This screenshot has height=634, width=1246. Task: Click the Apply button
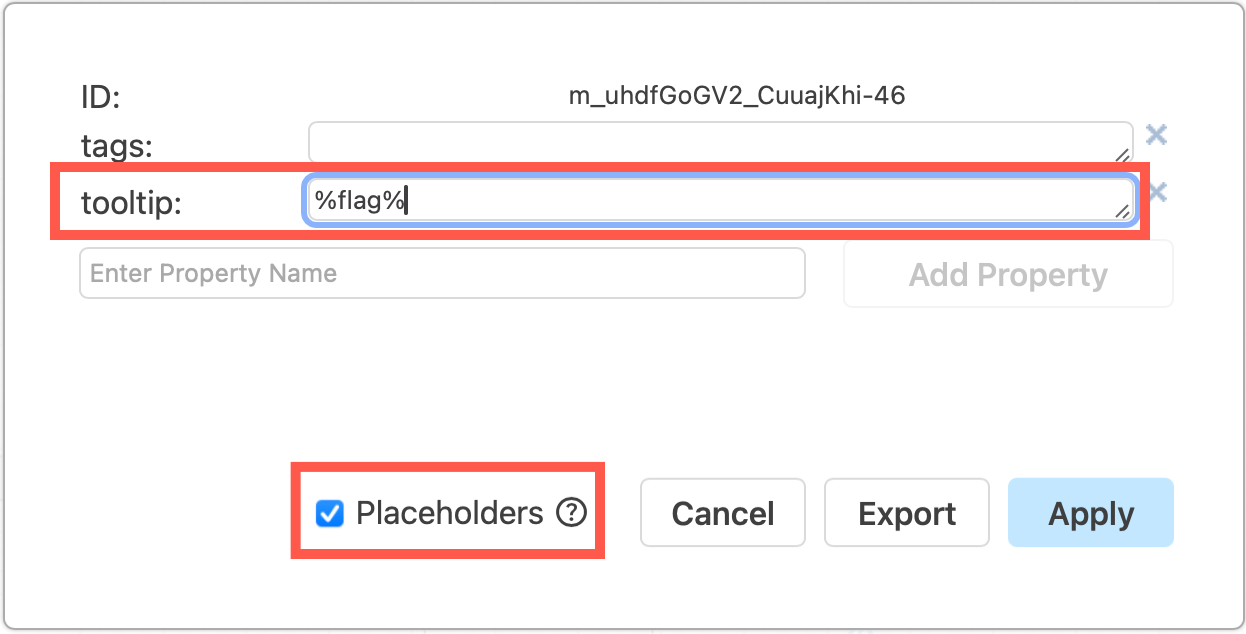[x=1090, y=513]
